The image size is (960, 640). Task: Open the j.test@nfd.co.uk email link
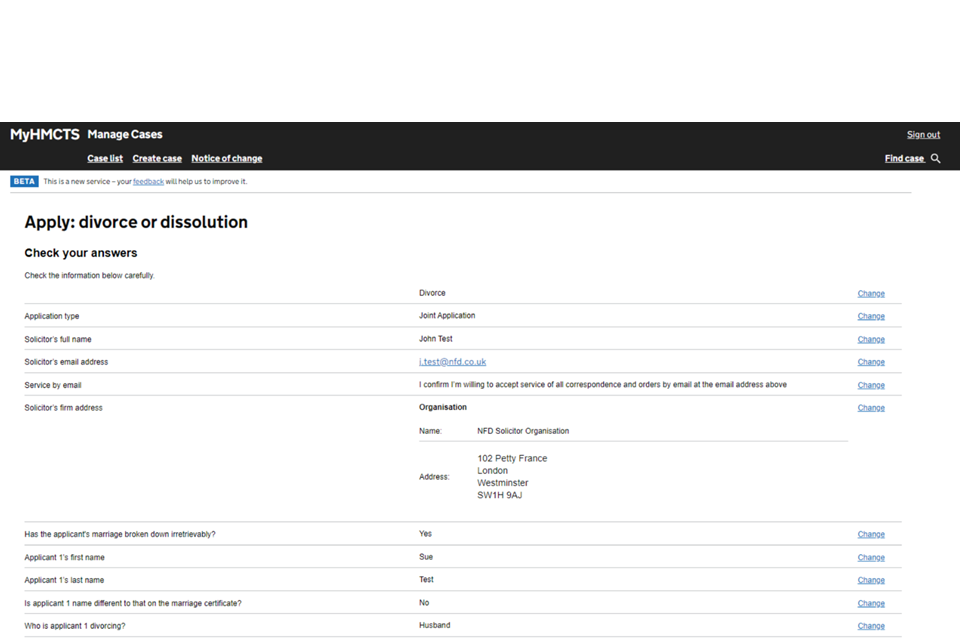coord(452,362)
